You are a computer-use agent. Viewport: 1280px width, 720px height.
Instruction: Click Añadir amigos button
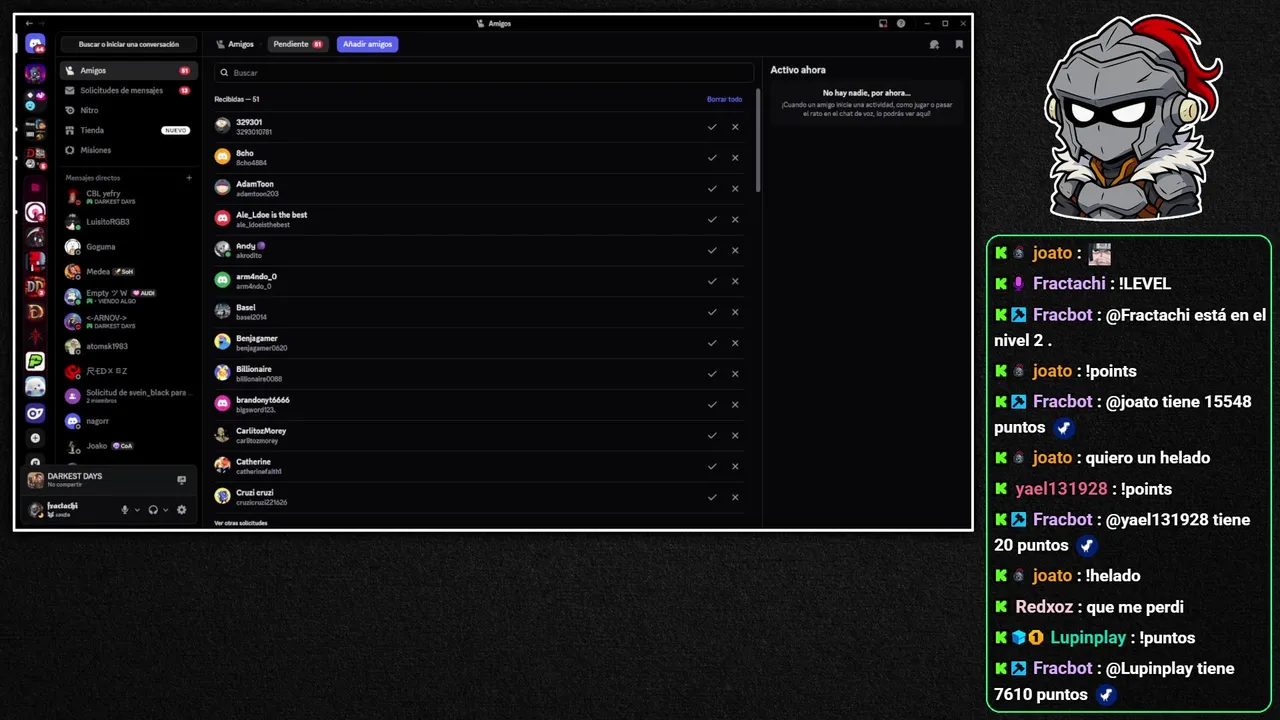pos(367,44)
